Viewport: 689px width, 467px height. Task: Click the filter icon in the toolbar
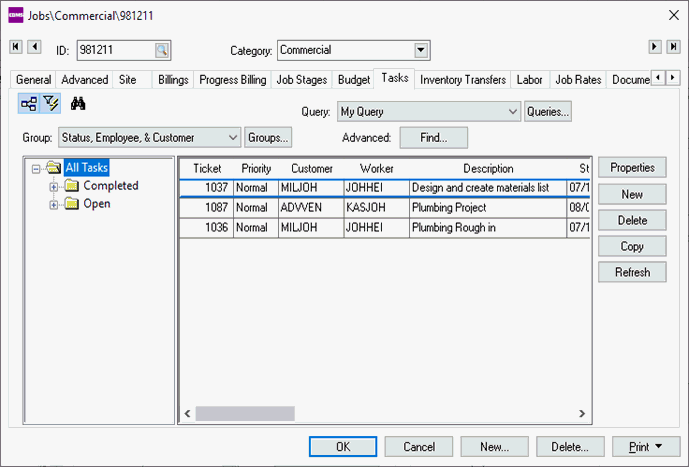tap(51, 102)
